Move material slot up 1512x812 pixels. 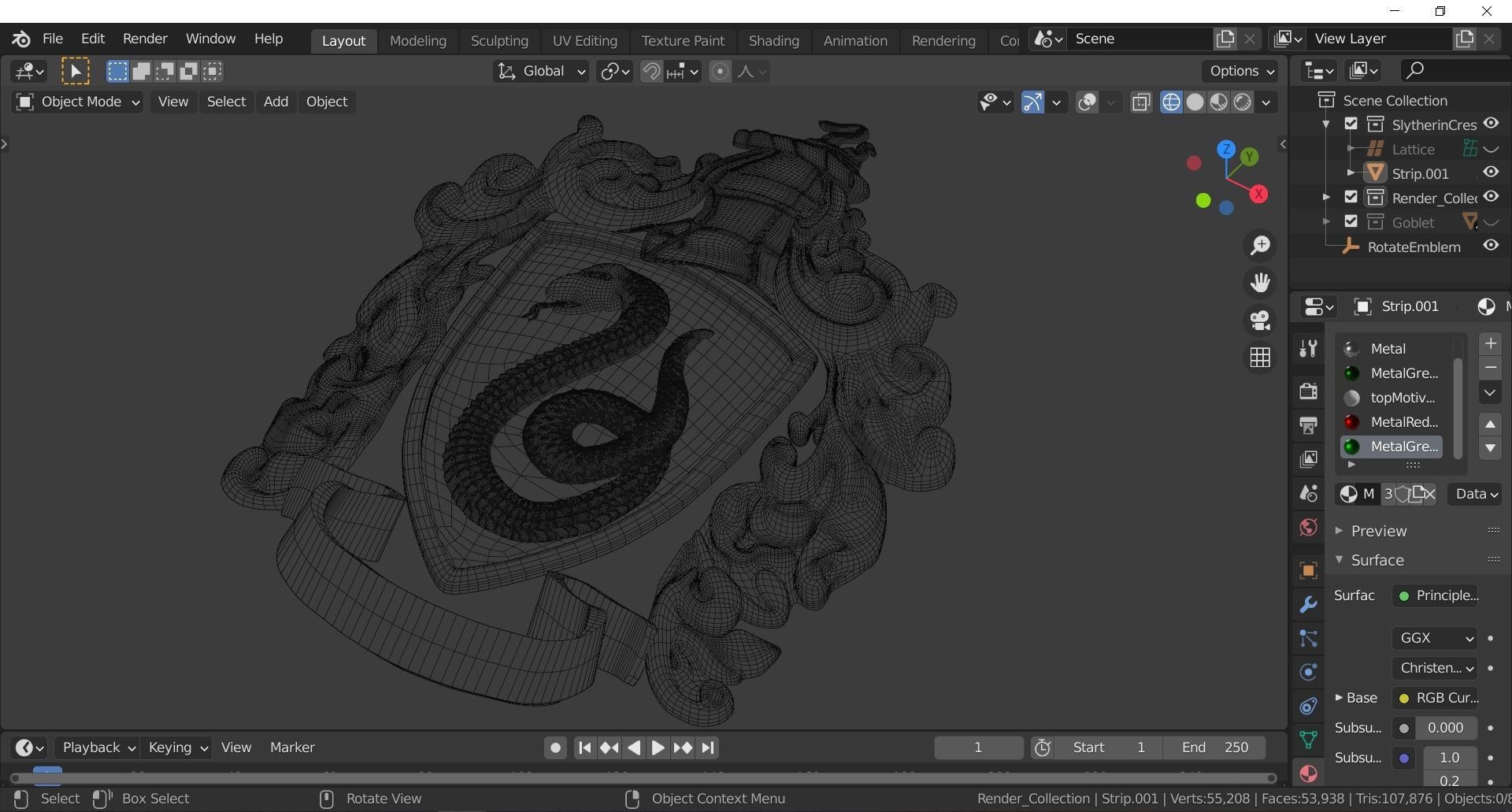pos(1490,424)
